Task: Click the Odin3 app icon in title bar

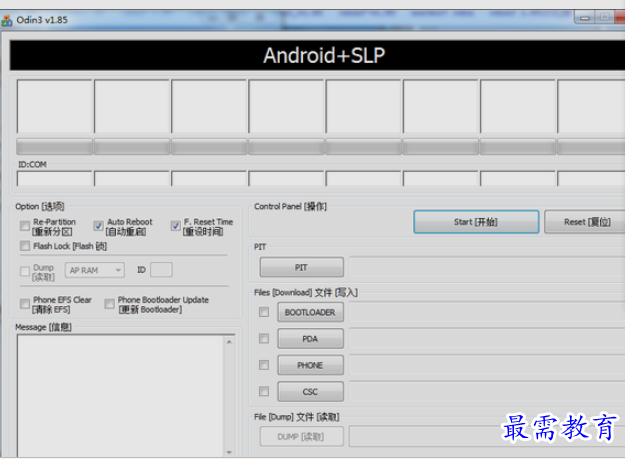Action: (7, 20)
